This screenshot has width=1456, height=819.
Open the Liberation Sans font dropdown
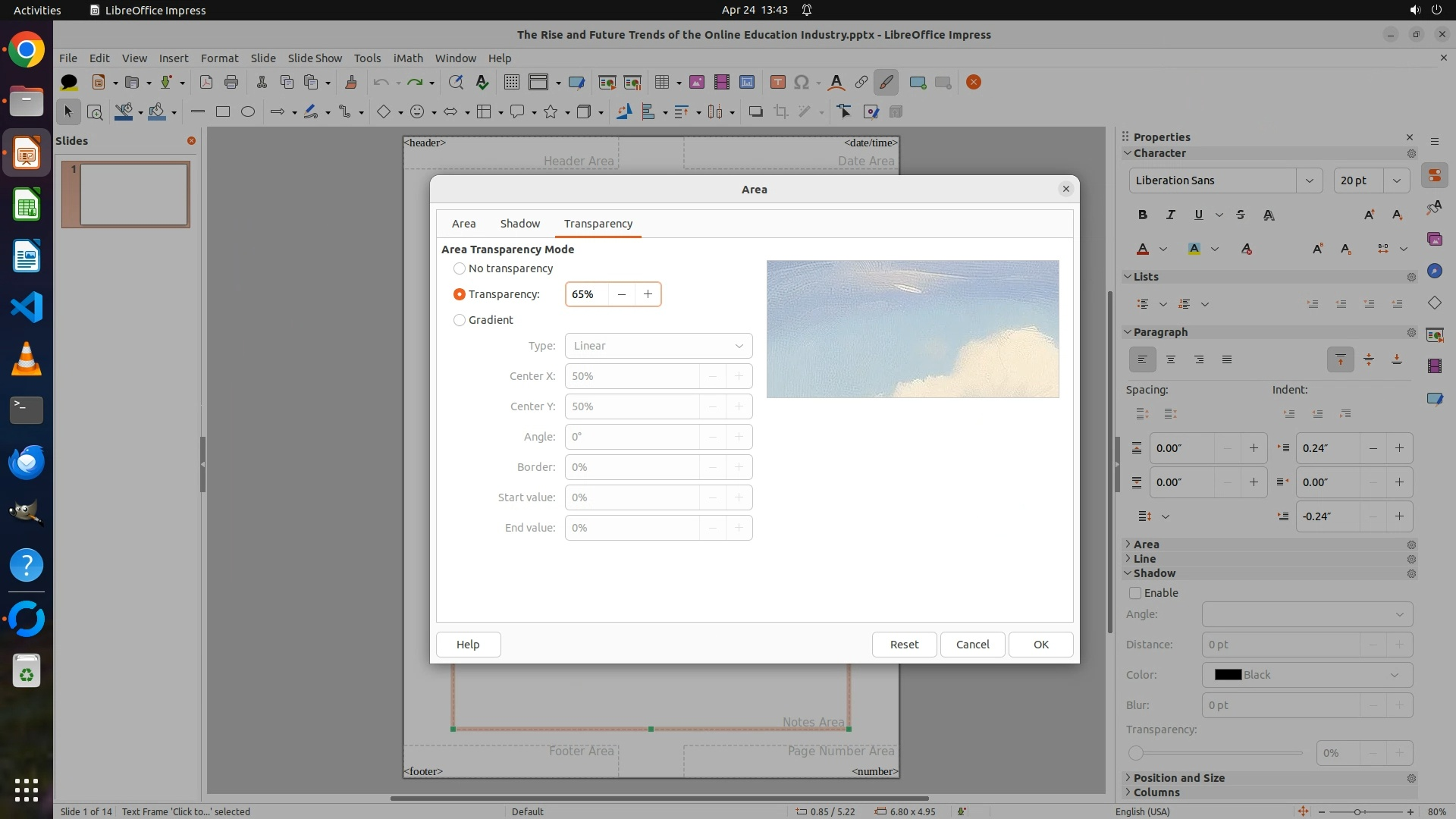1309,180
